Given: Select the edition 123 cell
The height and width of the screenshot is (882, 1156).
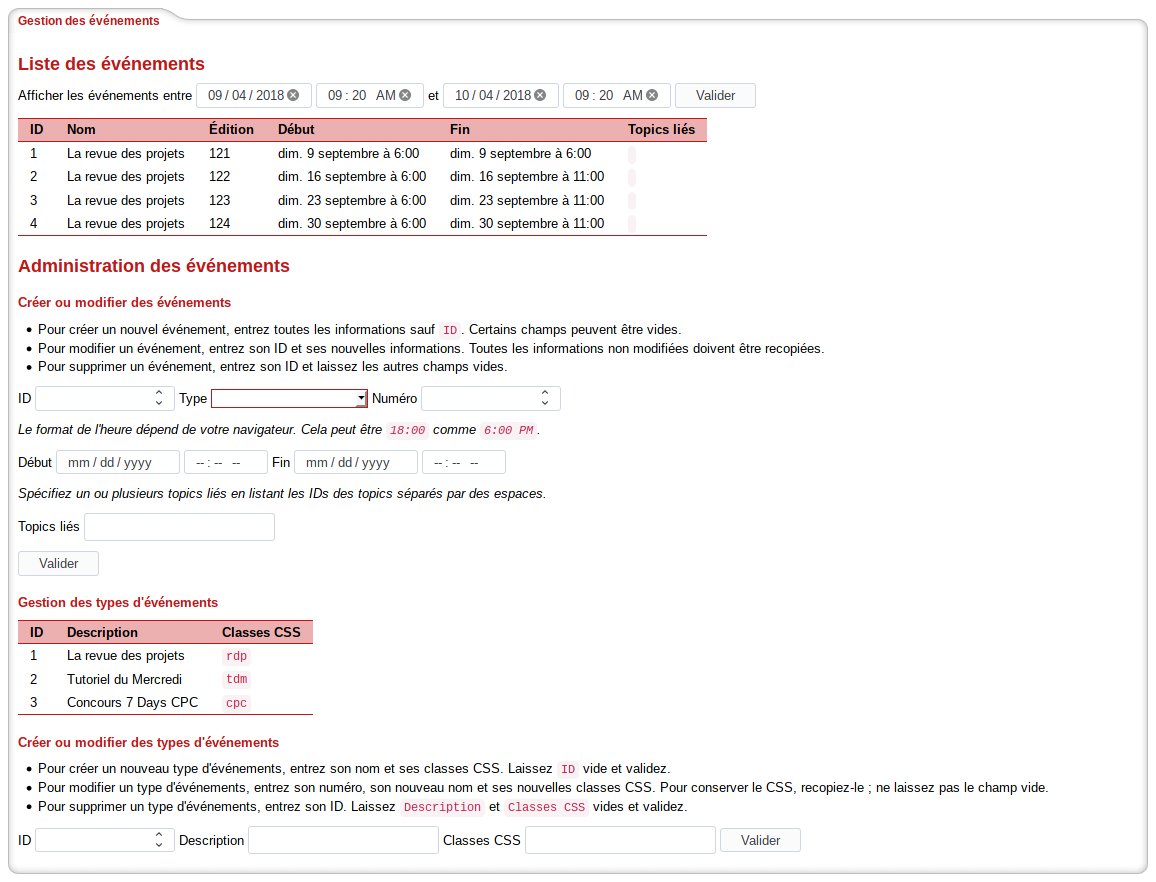Looking at the screenshot, I should [x=220, y=201].
